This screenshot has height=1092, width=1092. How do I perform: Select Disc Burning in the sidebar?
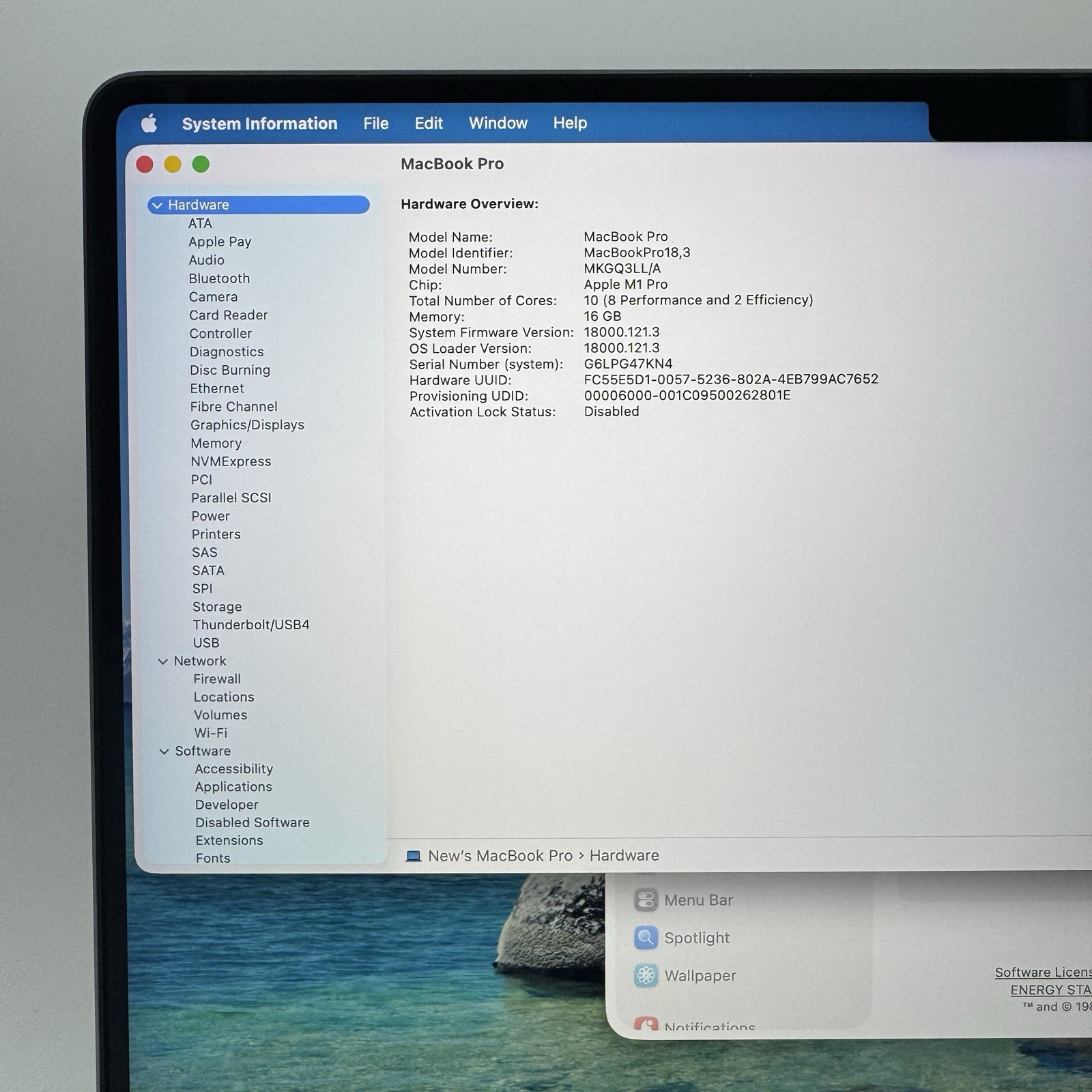click(x=230, y=370)
